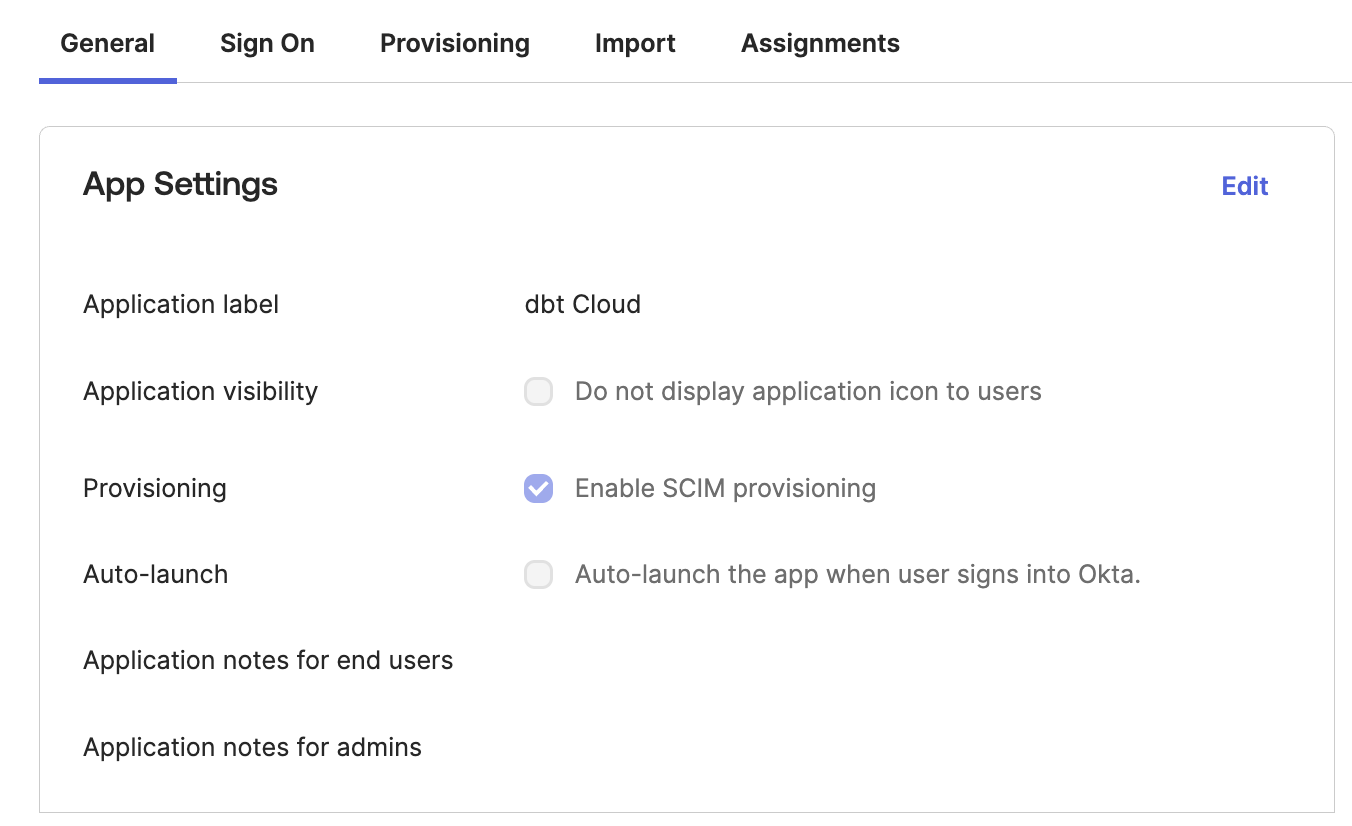1352x826 pixels.
Task: Click the dbt Cloud application label value
Action: click(583, 304)
